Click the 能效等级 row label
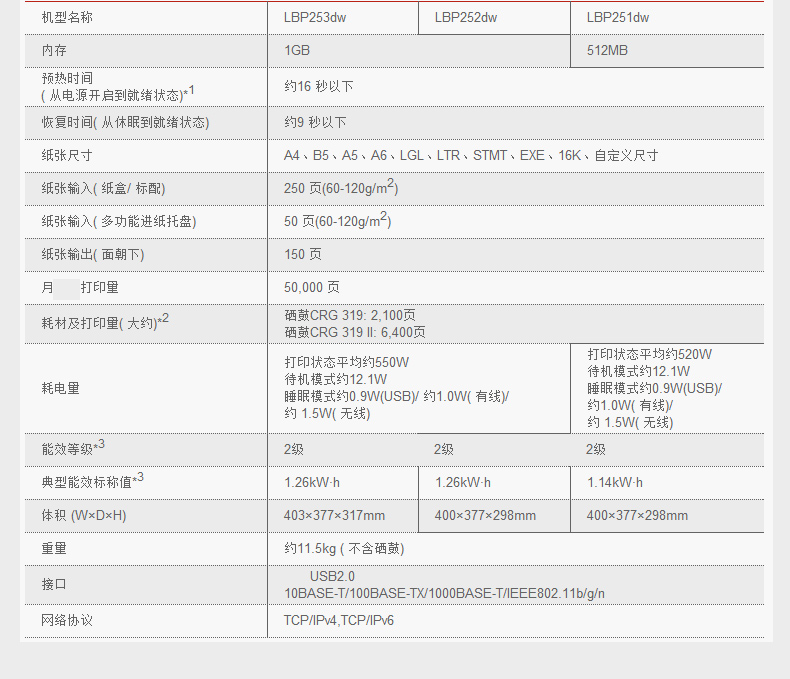 click(x=73, y=448)
